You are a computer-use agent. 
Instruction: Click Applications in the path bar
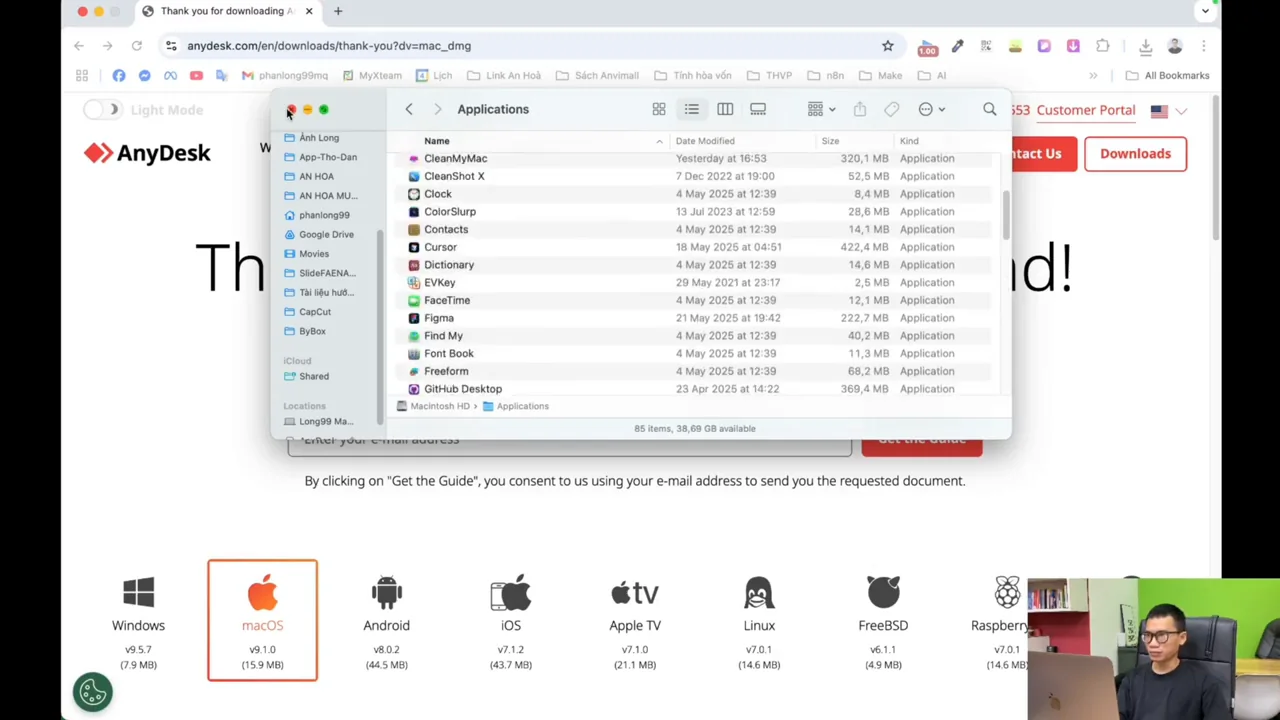516,406
